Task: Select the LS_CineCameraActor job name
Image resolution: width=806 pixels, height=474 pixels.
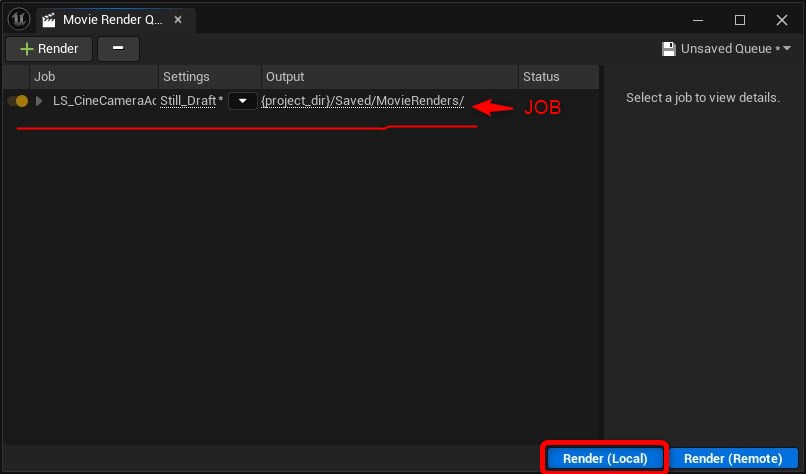Action: coord(104,101)
